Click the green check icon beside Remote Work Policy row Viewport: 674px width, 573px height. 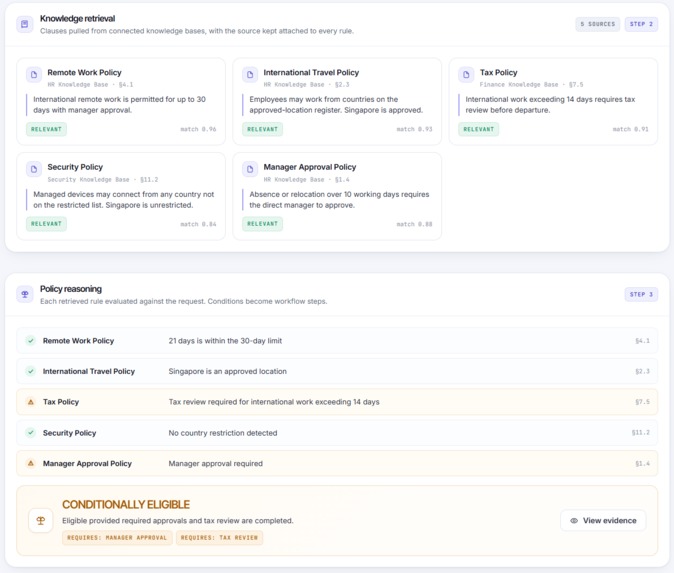click(x=31, y=341)
